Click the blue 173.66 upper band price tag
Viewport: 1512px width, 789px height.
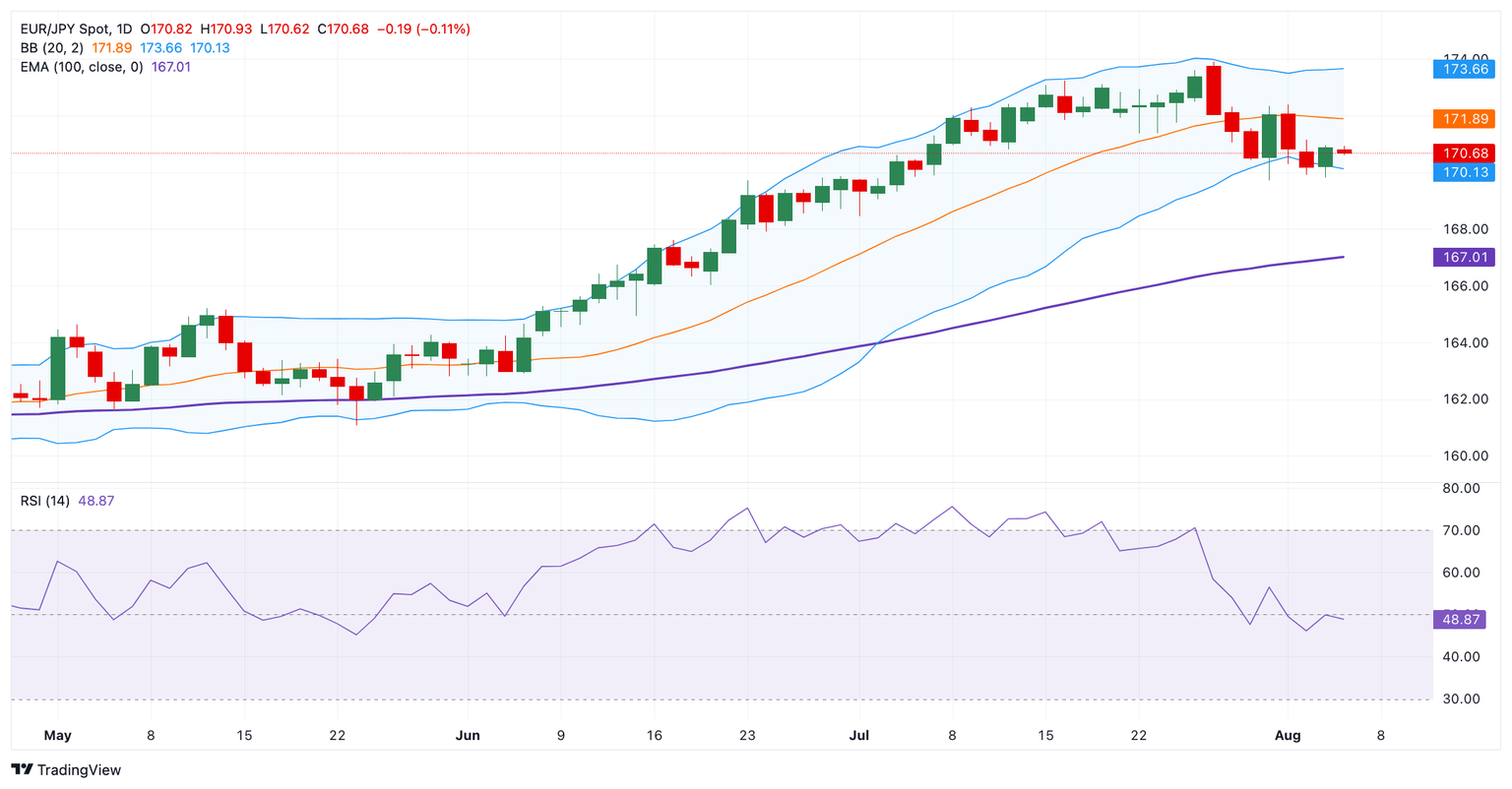1463,70
